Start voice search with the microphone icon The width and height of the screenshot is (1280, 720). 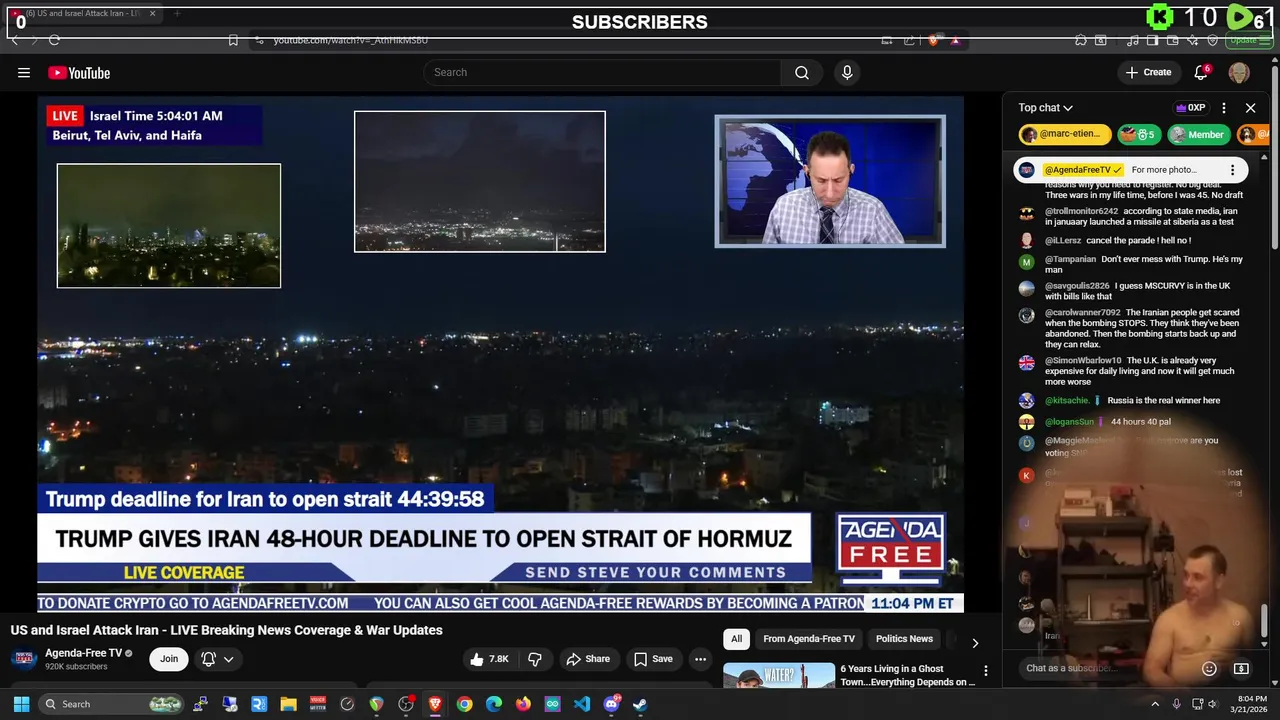(x=847, y=72)
